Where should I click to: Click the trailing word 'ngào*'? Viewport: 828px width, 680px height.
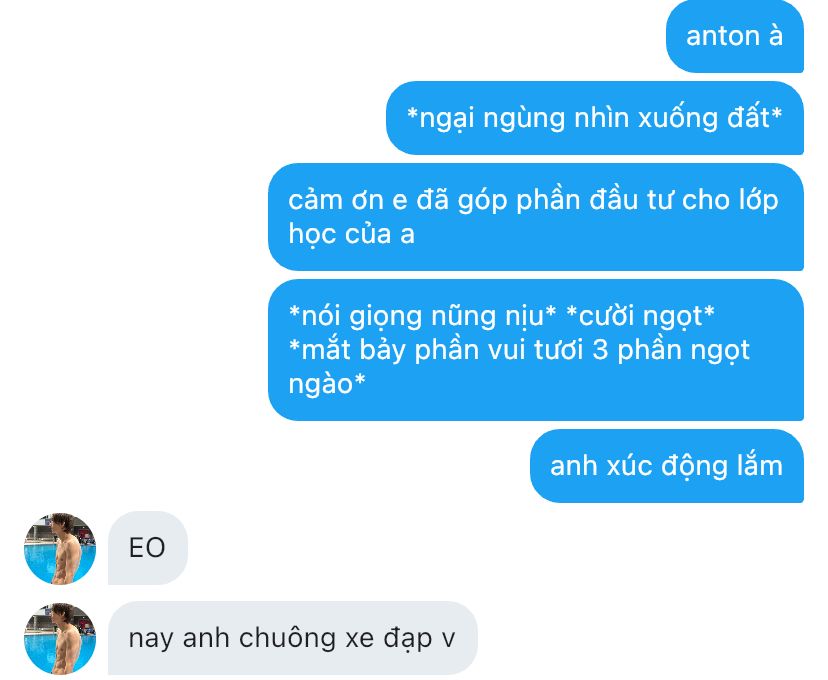pyautogui.click(x=327, y=384)
